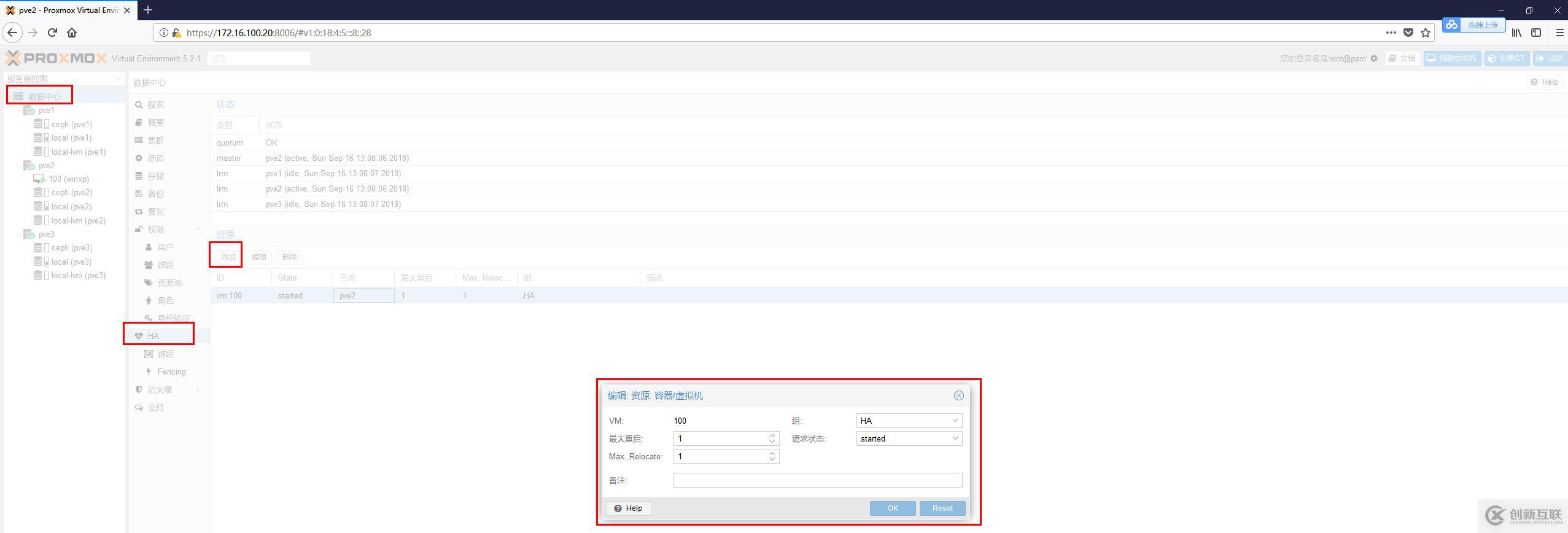This screenshot has height=533, width=1568.
Task: Expand the 服务器视图 view selector
Action: [118, 79]
